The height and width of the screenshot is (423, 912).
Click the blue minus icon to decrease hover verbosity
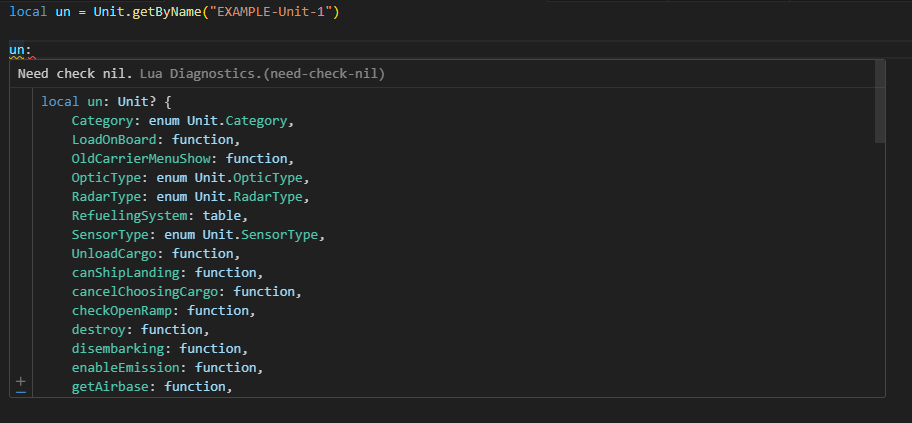click(21, 392)
